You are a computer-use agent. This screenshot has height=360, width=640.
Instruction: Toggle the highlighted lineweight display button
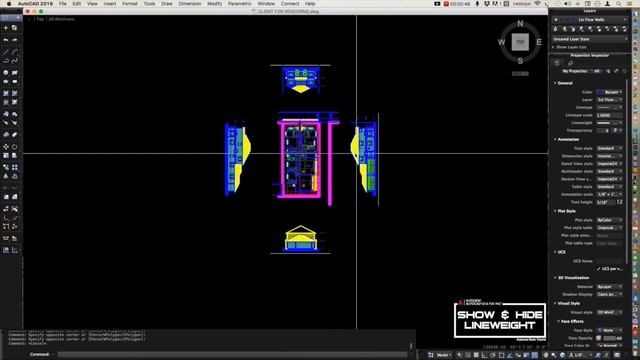coord(535,356)
